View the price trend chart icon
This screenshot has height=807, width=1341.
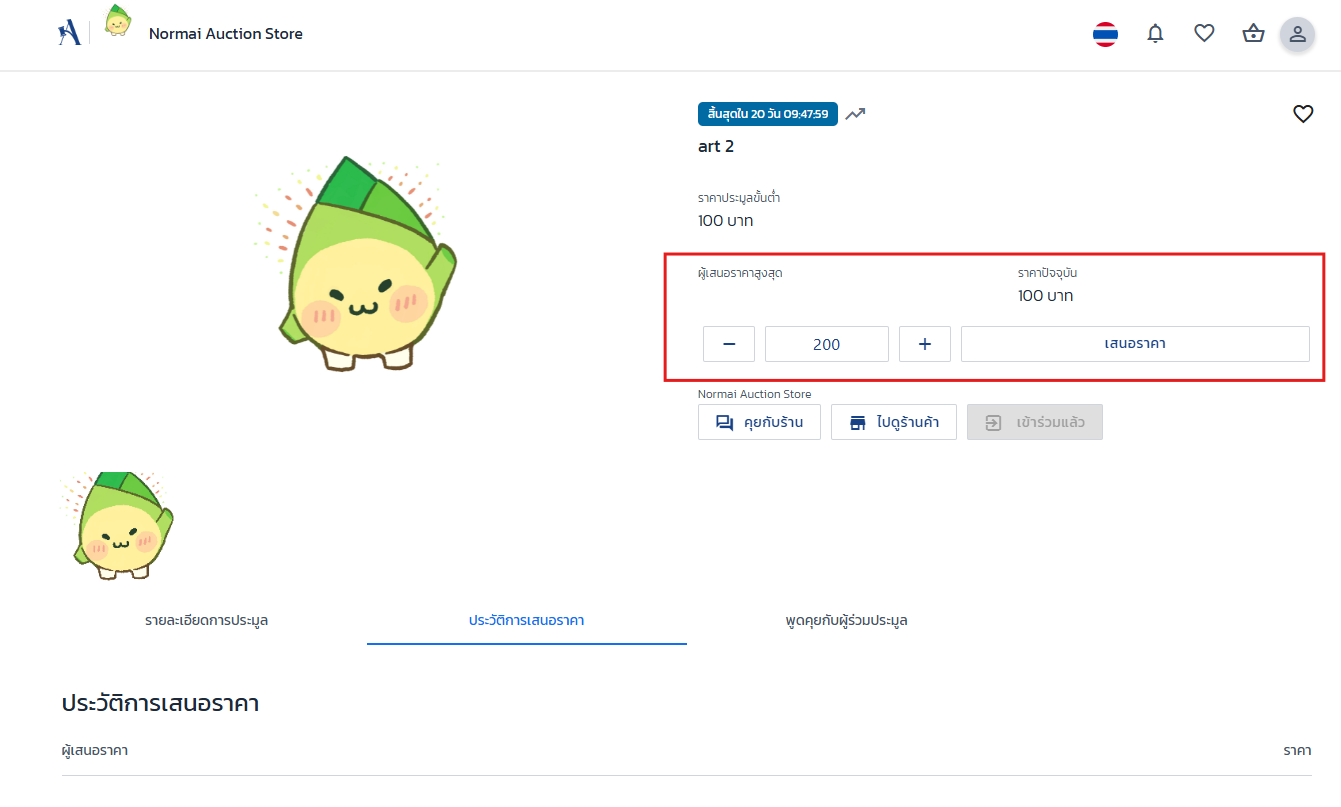point(855,113)
